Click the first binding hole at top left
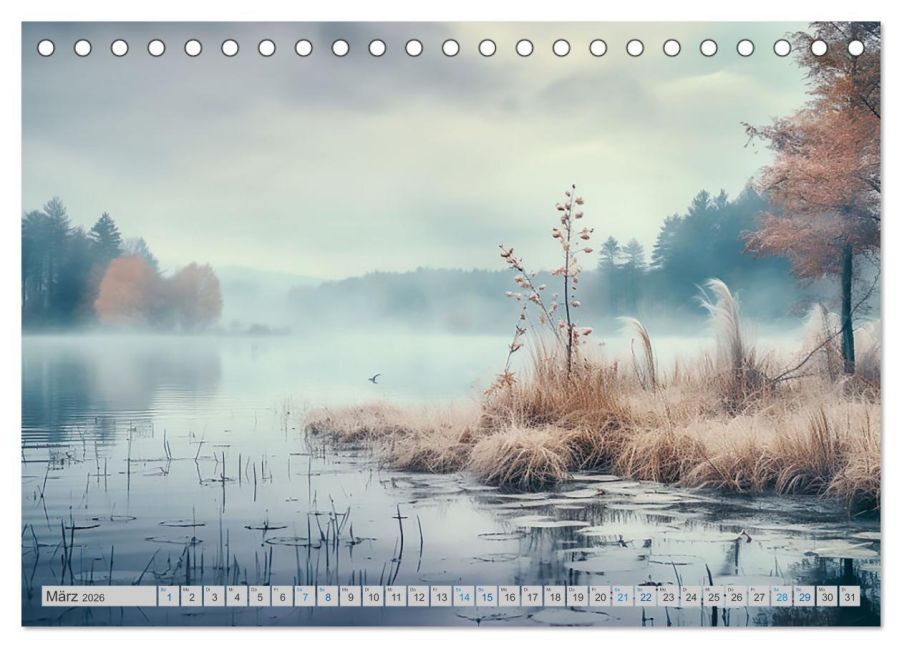 click(46, 48)
